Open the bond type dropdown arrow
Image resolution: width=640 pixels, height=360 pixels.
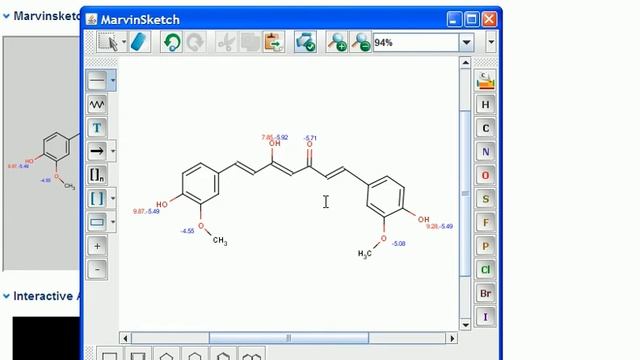coord(113,80)
